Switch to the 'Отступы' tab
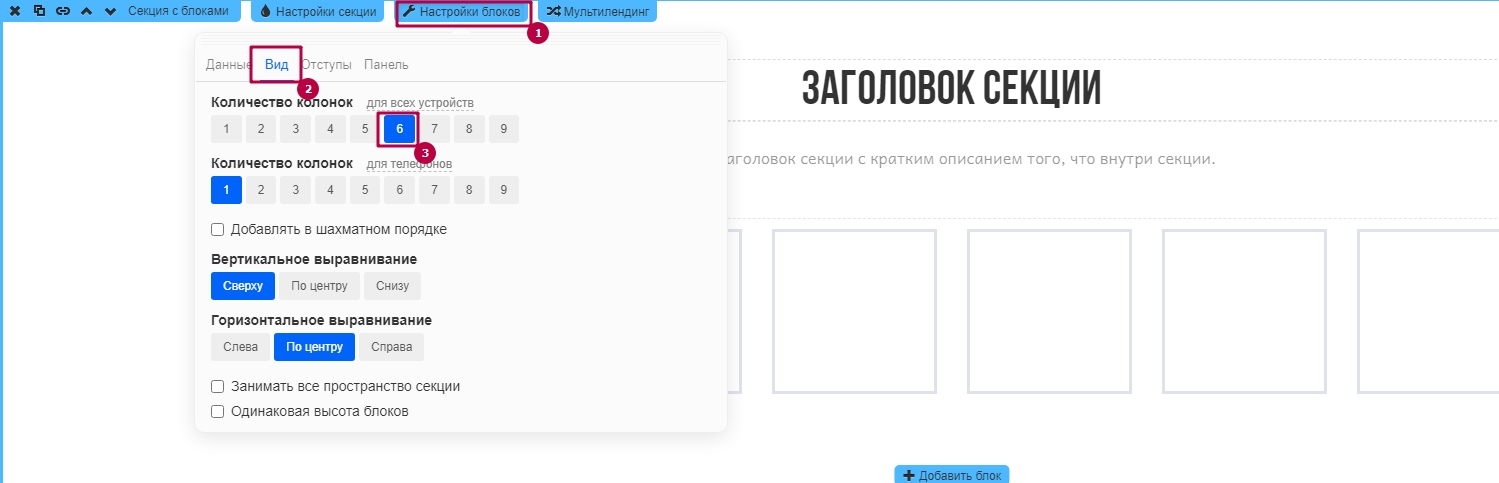This screenshot has width=1499, height=483. coord(326,65)
